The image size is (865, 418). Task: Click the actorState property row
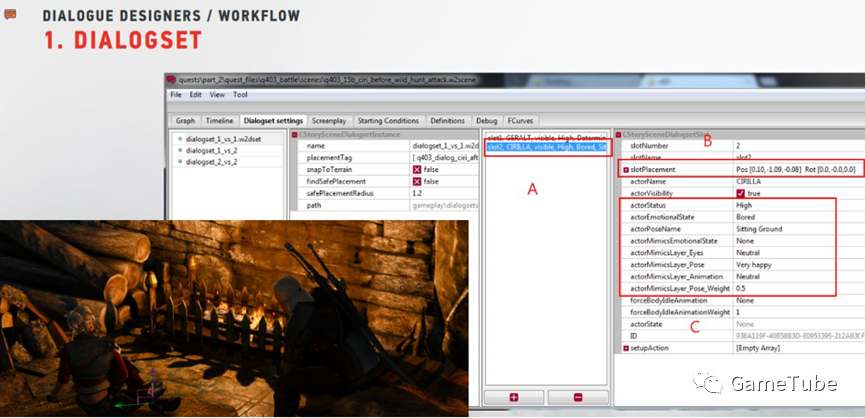tap(743, 324)
